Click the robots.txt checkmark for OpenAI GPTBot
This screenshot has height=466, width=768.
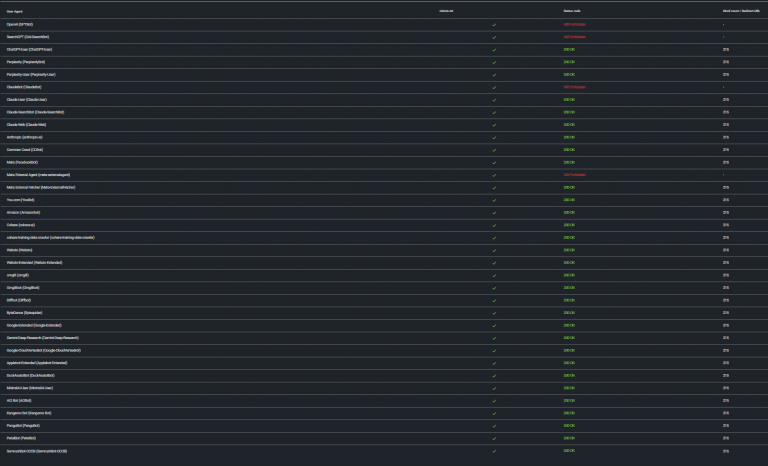[x=494, y=24]
